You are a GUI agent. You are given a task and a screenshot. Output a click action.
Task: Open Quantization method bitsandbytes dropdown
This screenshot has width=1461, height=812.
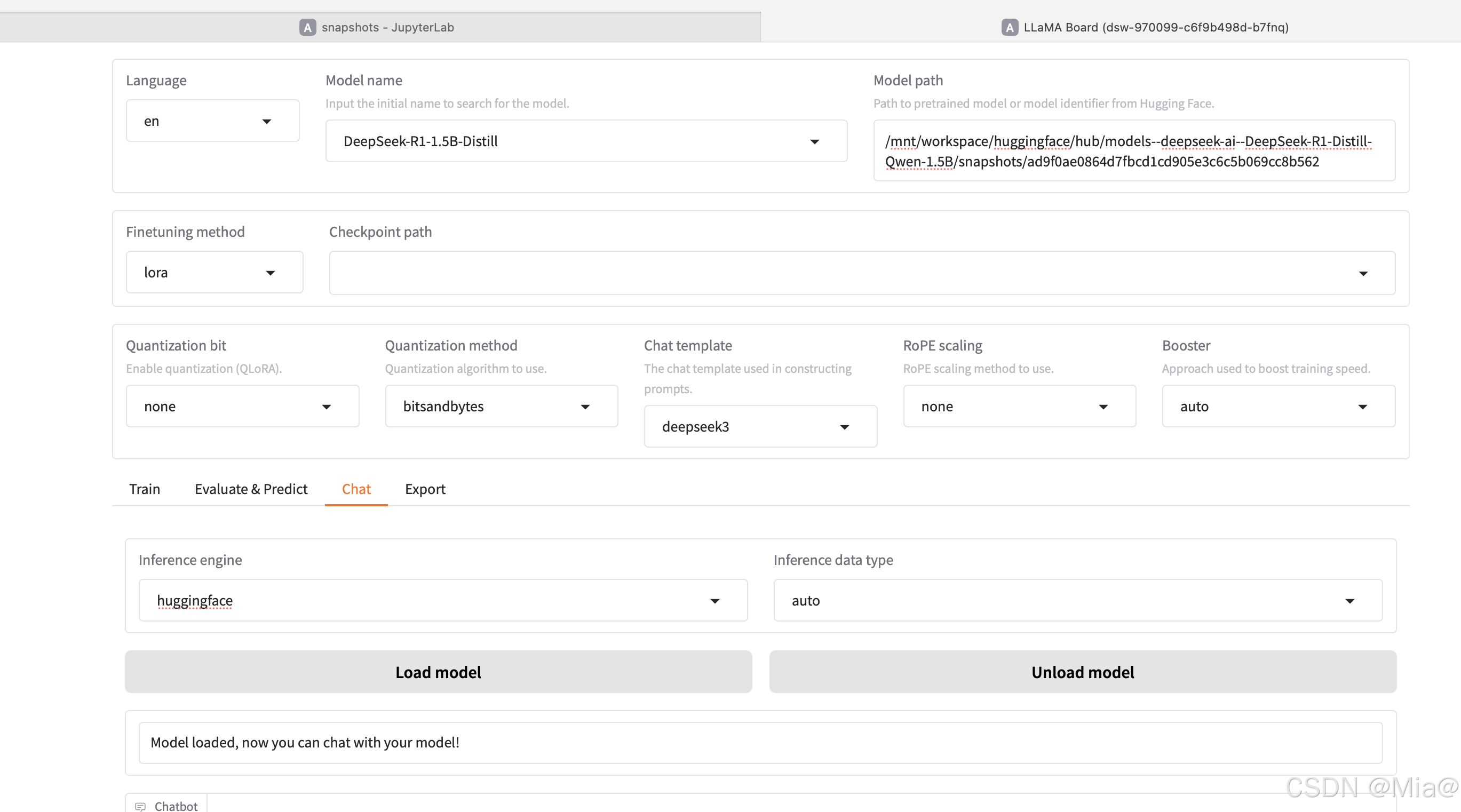pyautogui.click(x=585, y=407)
